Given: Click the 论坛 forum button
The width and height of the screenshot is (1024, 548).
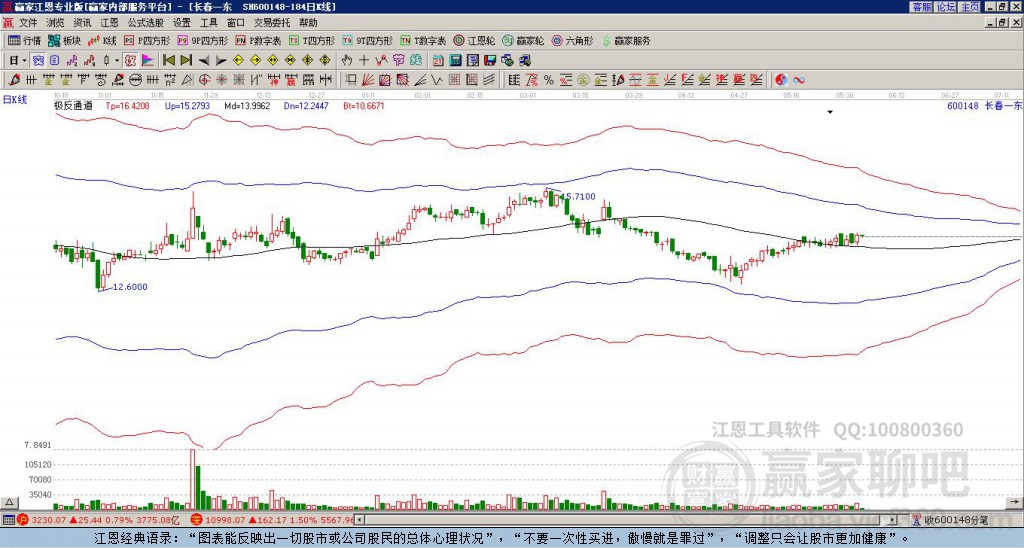Looking at the screenshot, I should (x=946, y=7).
